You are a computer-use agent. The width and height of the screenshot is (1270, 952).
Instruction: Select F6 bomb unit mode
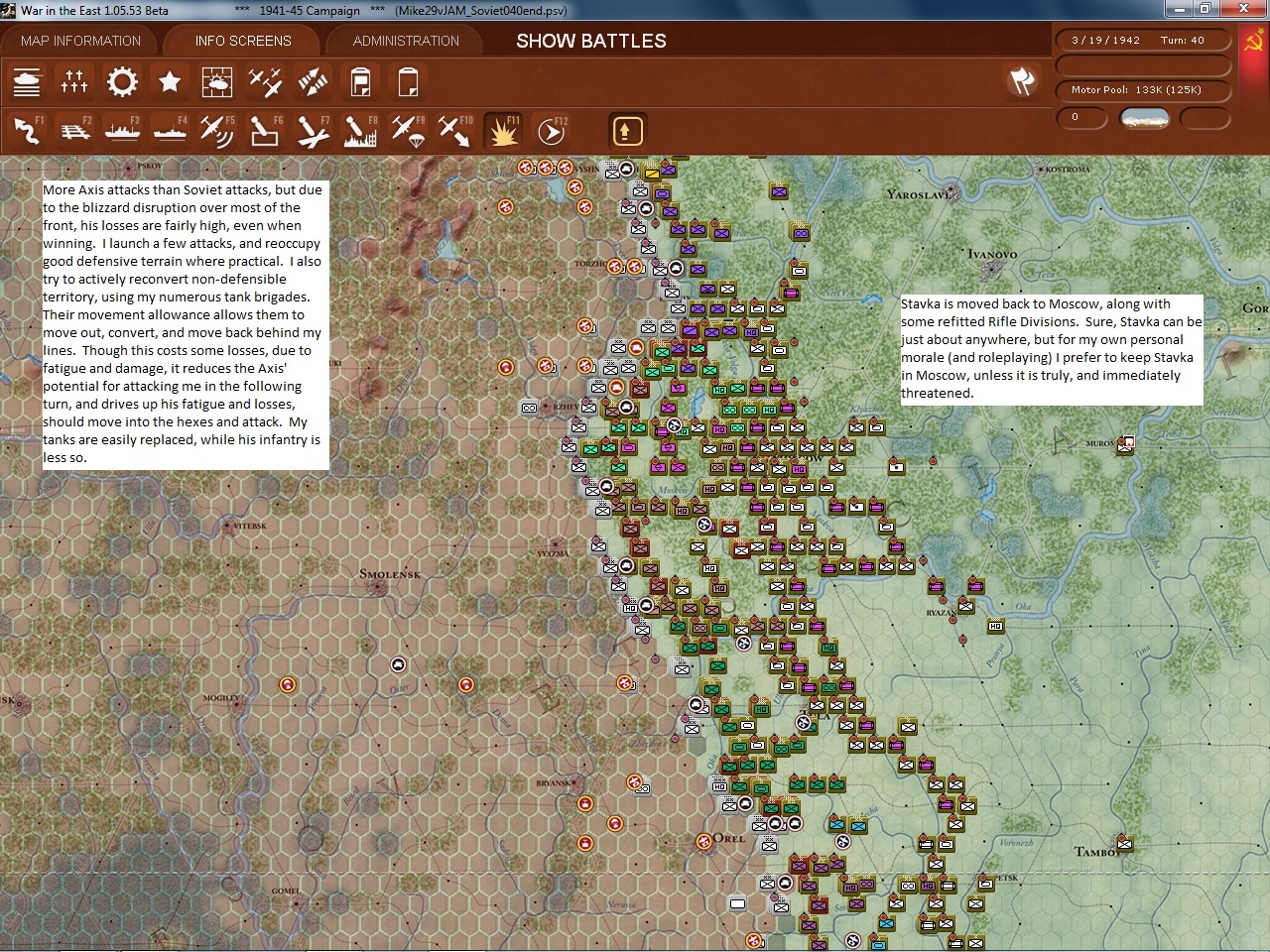click(265, 130)
